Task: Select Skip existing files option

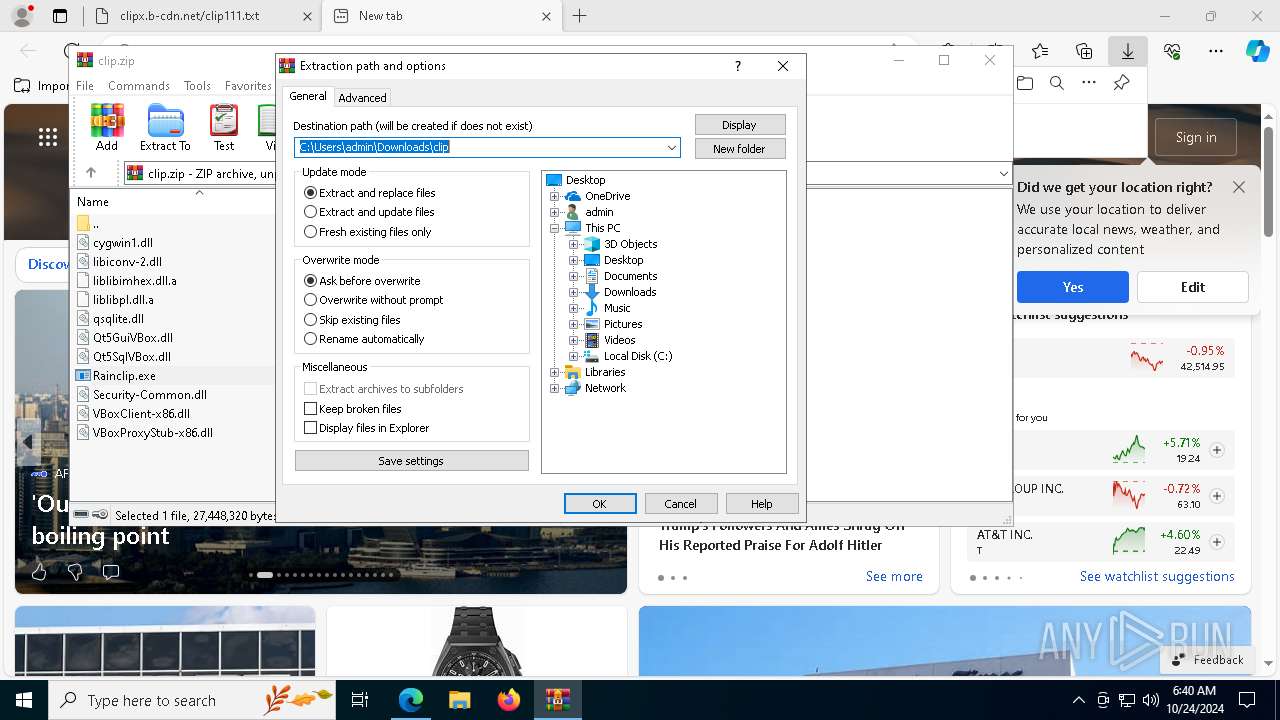Action: [352, 320]
